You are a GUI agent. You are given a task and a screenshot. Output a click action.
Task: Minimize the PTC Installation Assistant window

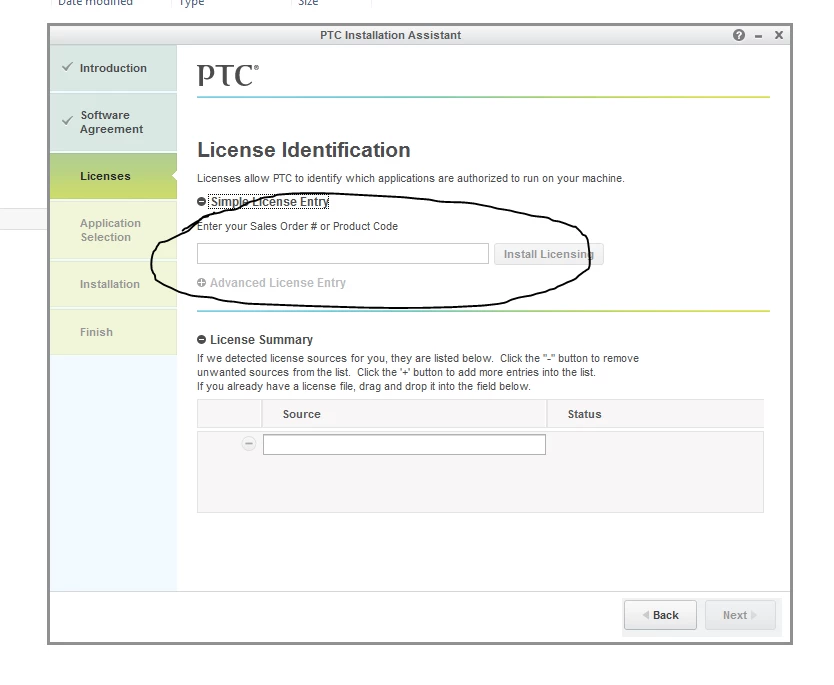pyautogui.click(x=758, y=36)
